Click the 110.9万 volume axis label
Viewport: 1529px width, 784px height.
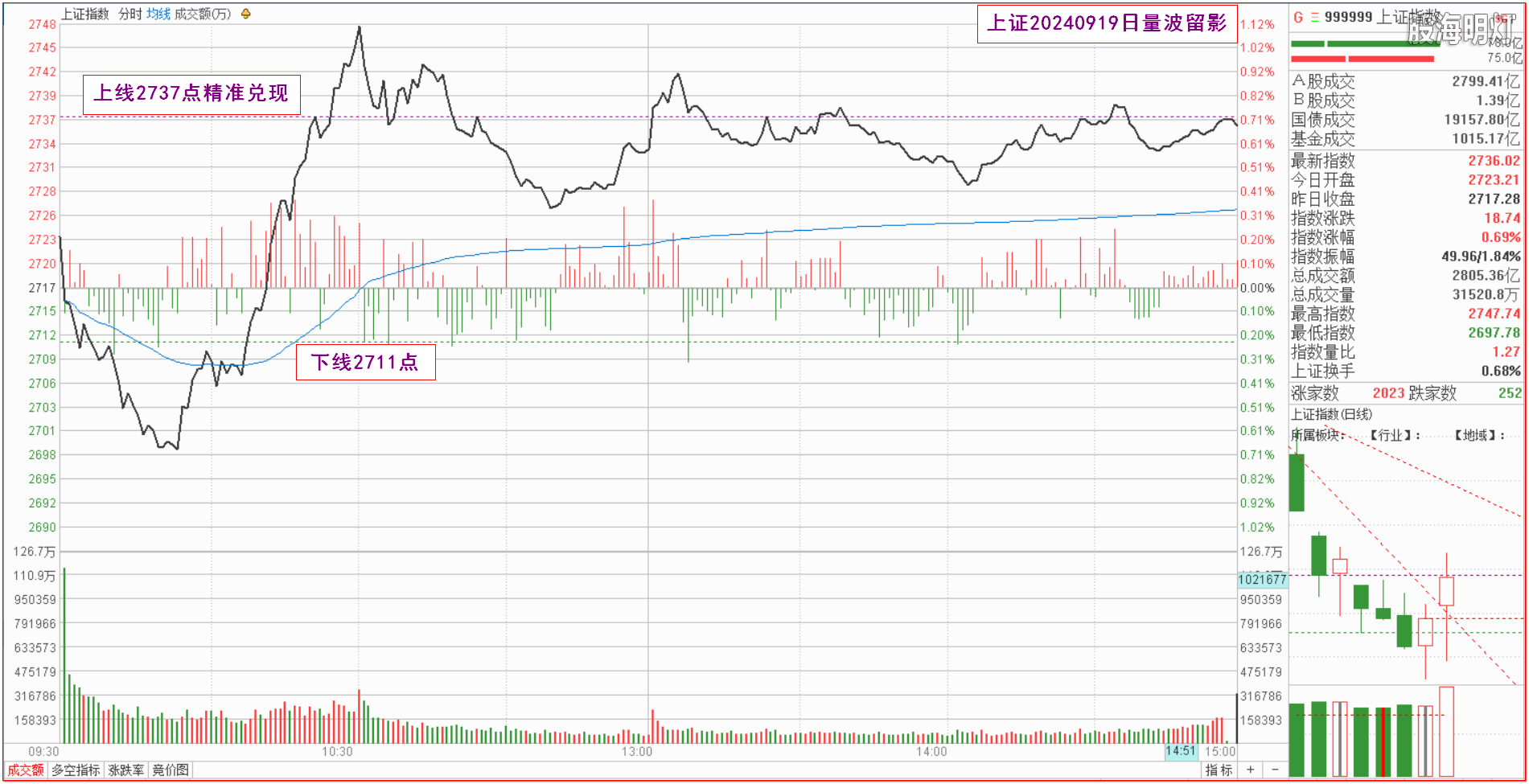click(x=35, y=576)
